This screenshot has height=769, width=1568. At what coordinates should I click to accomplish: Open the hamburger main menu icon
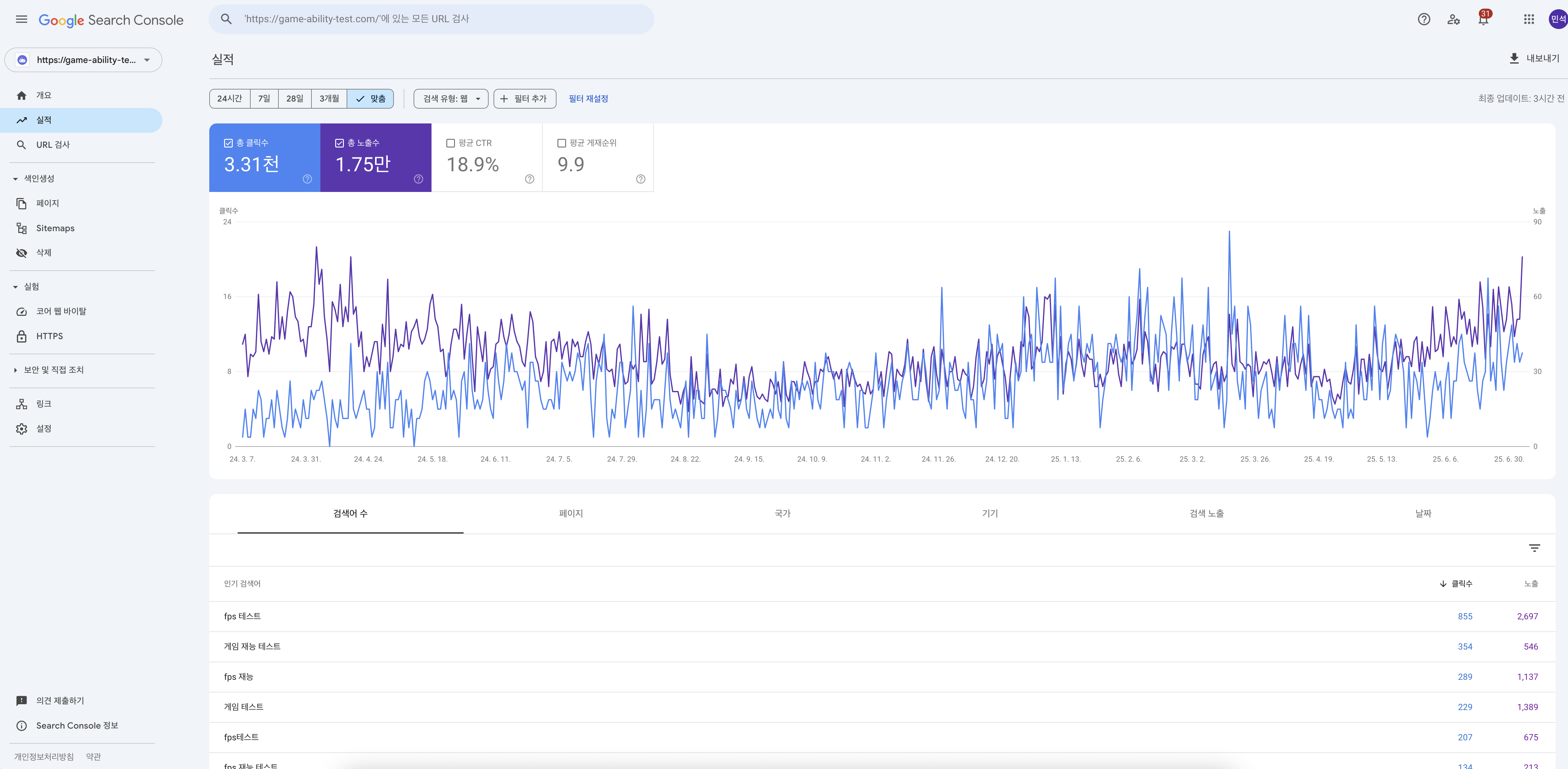21,19
